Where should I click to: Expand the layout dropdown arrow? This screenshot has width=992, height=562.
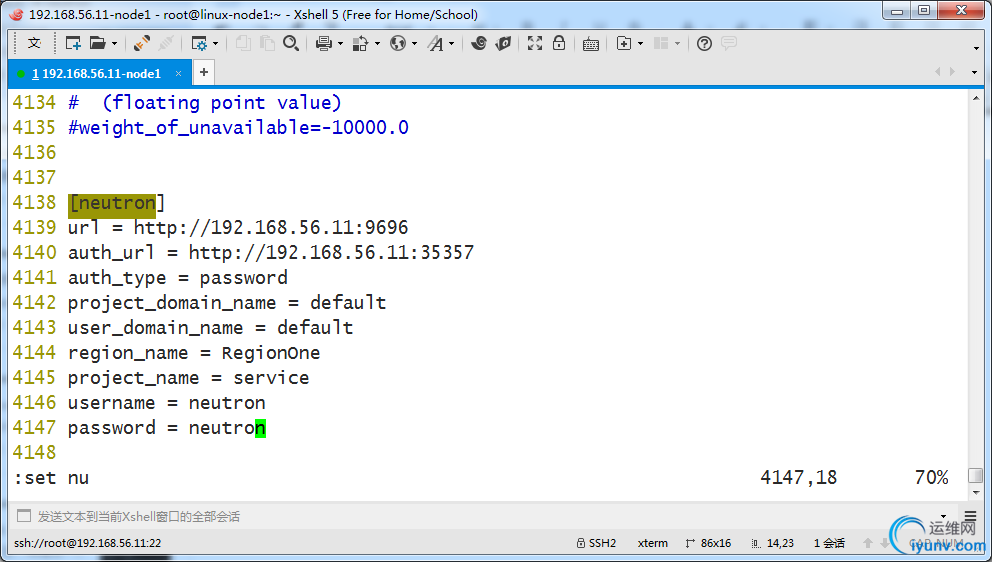(678, 44)
